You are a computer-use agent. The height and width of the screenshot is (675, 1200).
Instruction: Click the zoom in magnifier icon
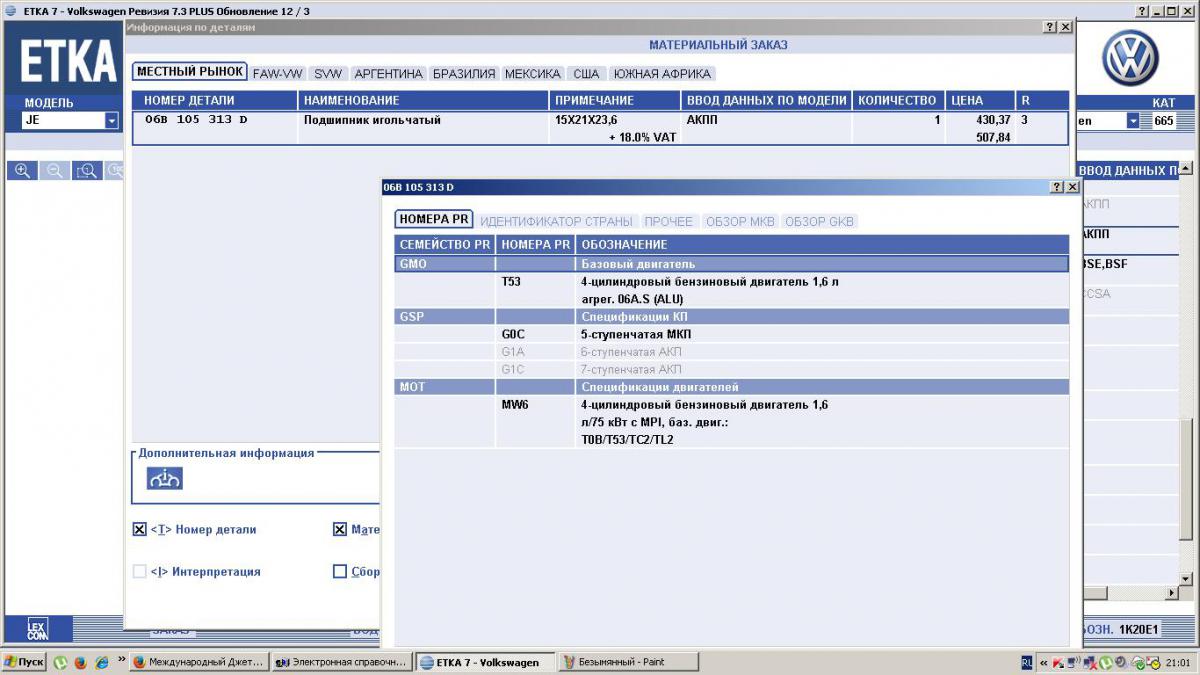(x=22, y=171)
